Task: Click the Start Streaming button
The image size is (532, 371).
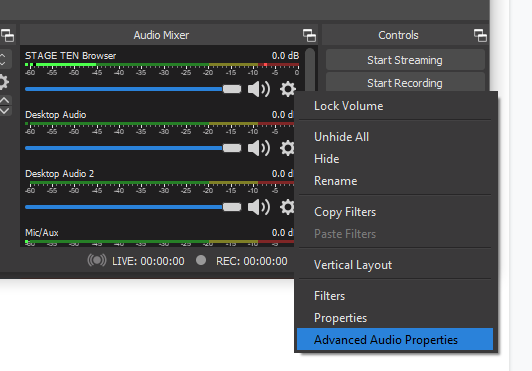Action: (x=405, y=60)
